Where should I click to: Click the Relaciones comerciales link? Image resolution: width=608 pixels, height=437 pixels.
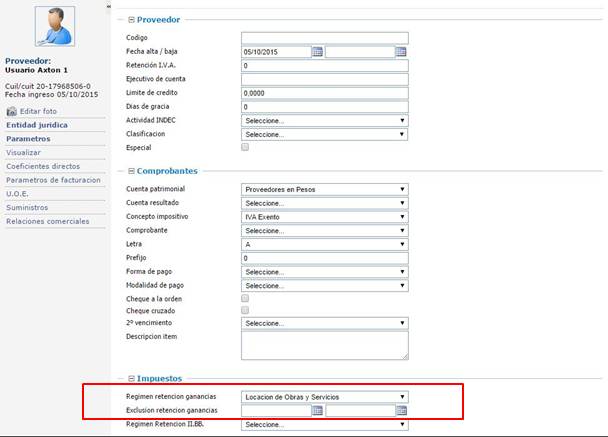pos(48,221)
